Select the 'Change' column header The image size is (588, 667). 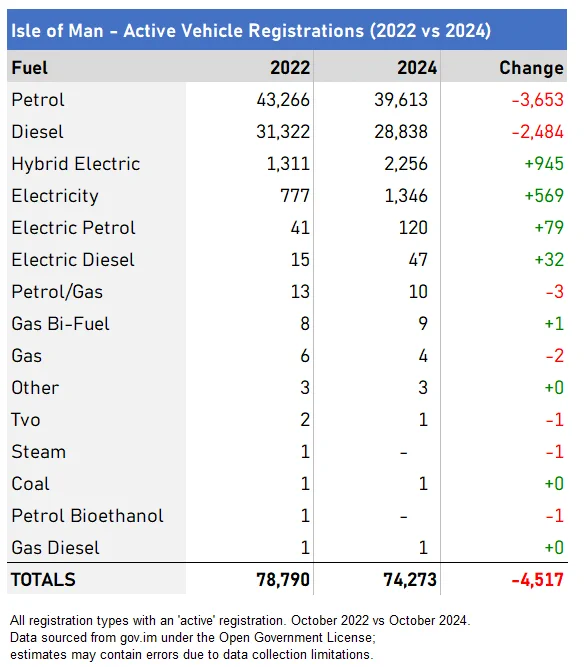tap(531, 68)
